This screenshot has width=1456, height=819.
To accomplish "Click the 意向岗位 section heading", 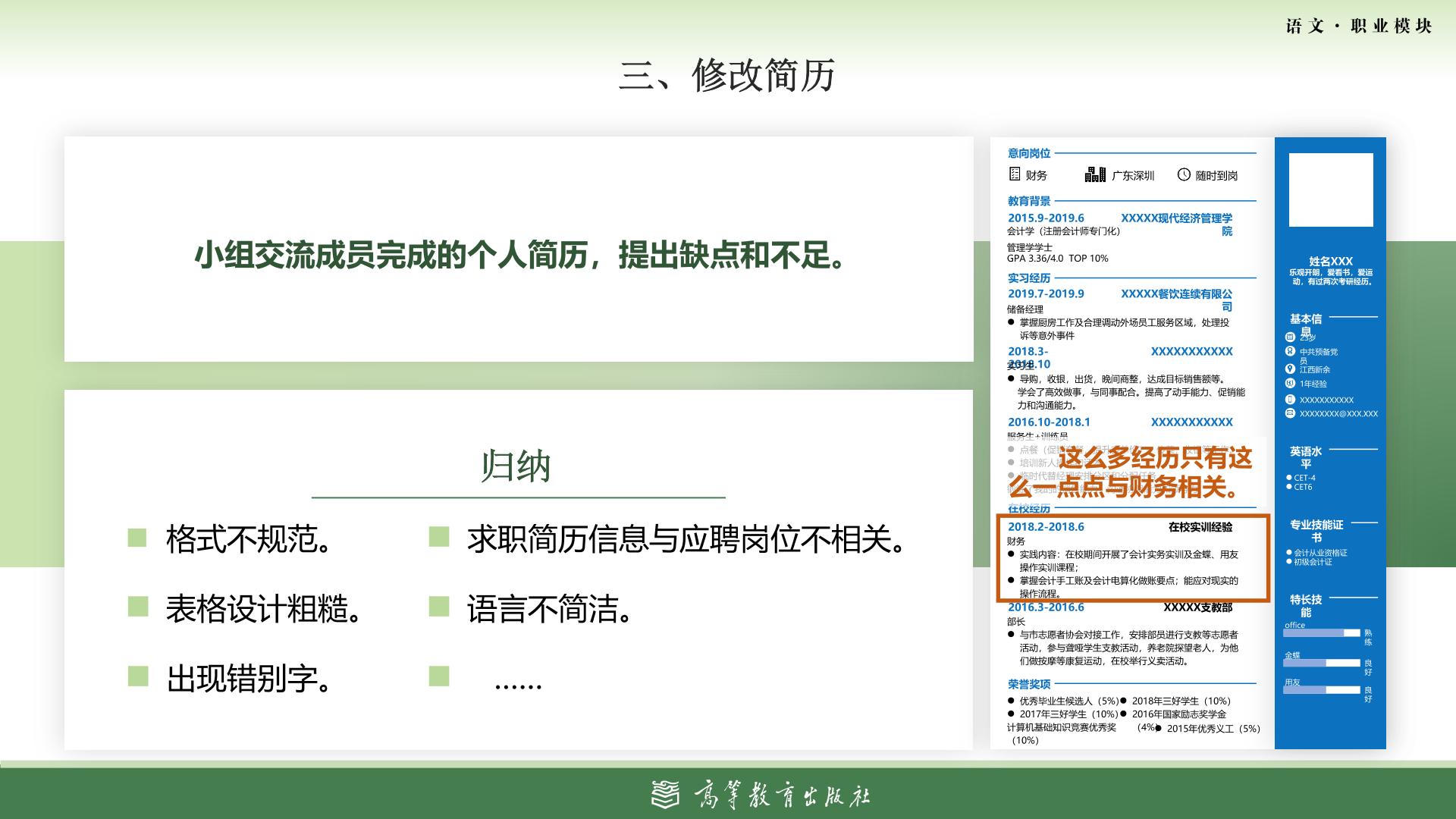I will [1029, 153].
